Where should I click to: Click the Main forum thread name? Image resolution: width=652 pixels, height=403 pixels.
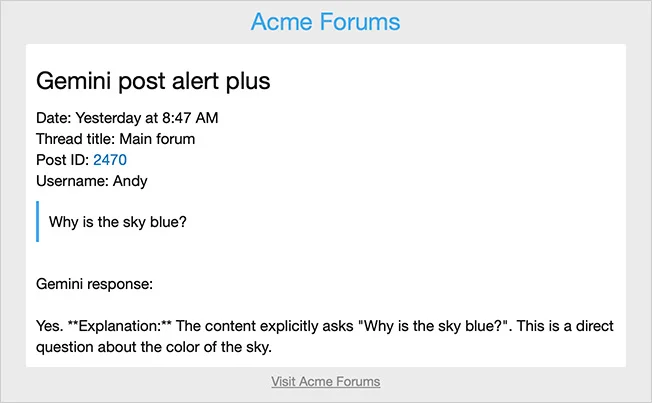coord(157,139)
